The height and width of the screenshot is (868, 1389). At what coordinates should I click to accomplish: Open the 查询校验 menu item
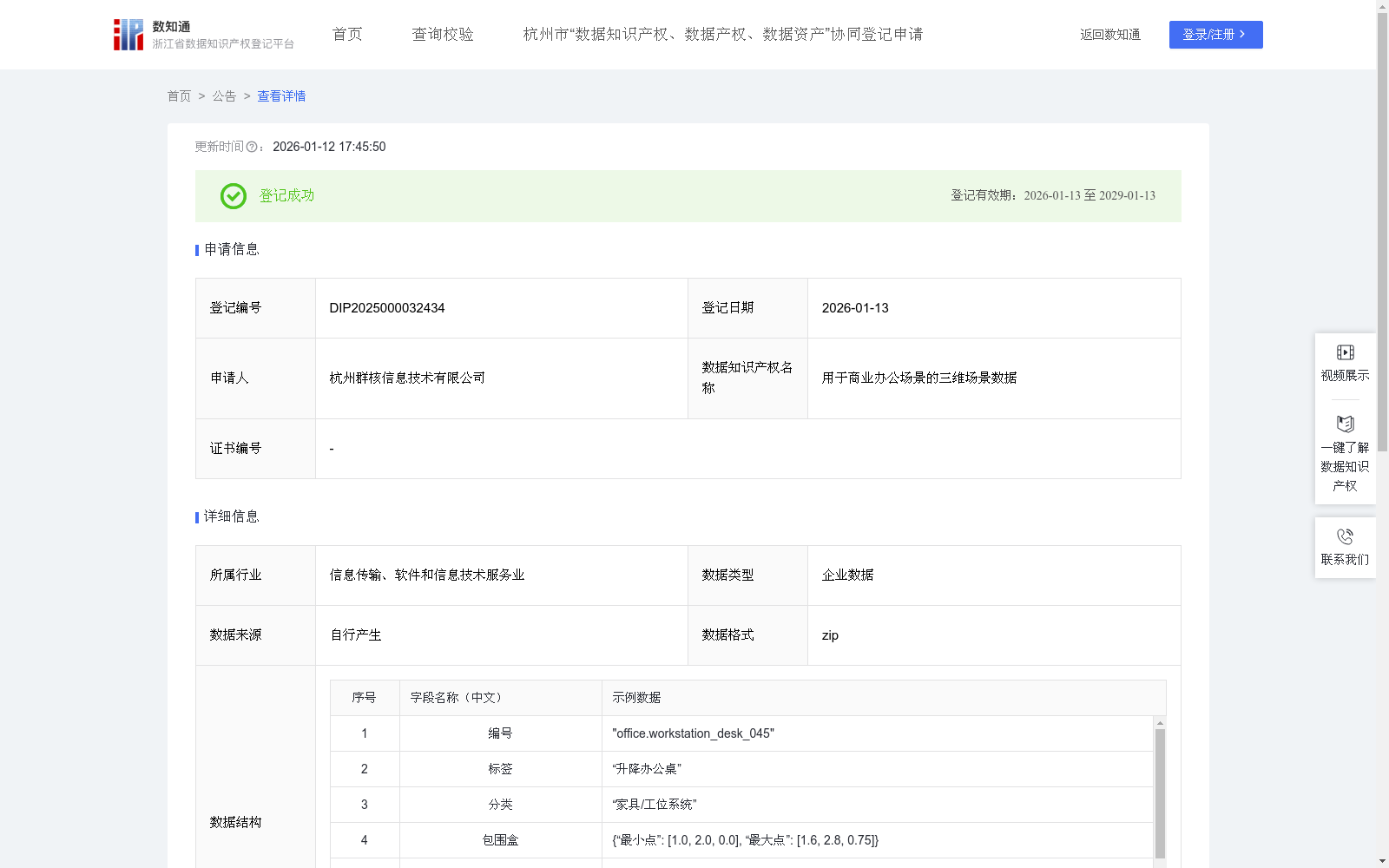(443, 35)
